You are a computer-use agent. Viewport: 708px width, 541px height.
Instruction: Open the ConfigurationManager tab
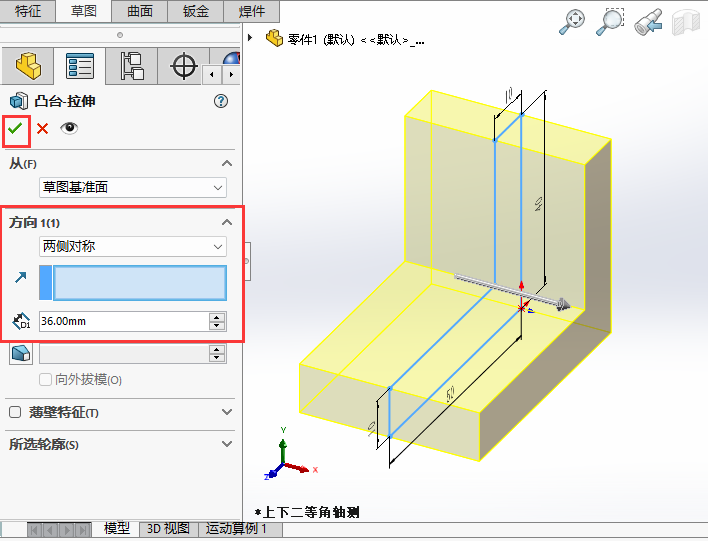[132, 66]
